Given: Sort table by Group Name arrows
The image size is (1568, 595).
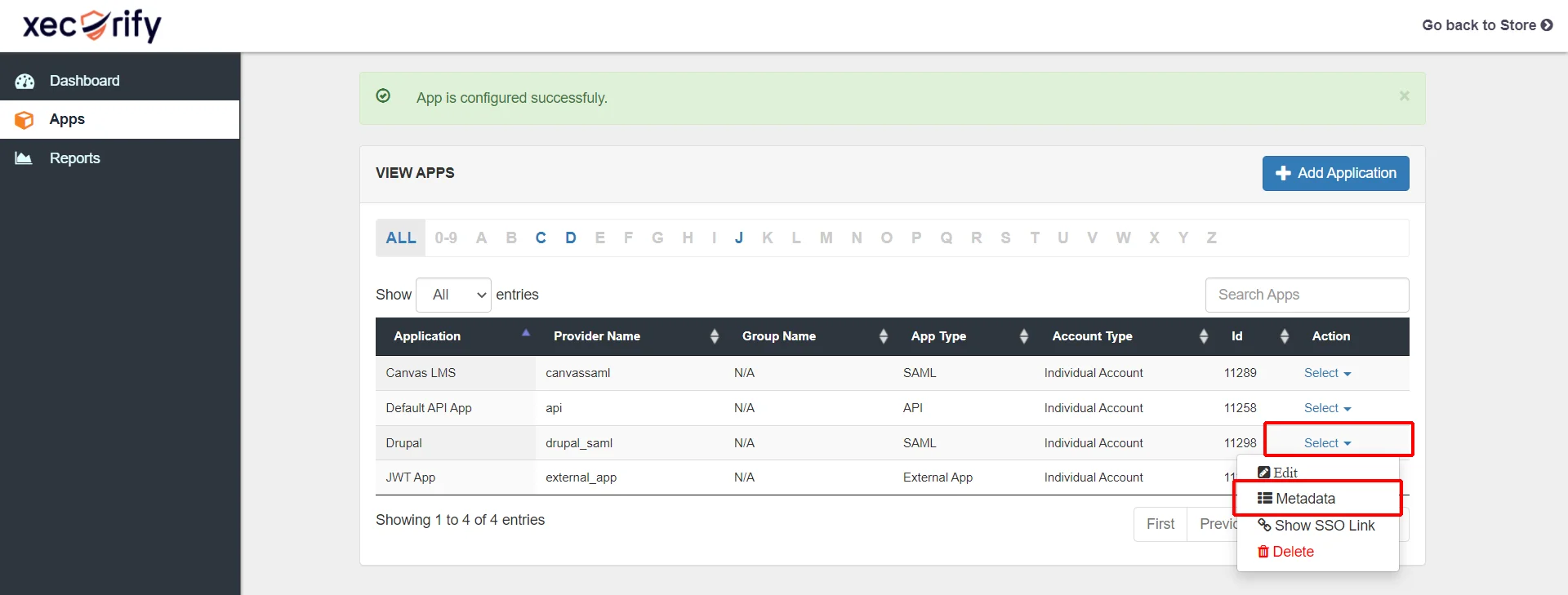Looking at the screenshot, I should (884, 336).
